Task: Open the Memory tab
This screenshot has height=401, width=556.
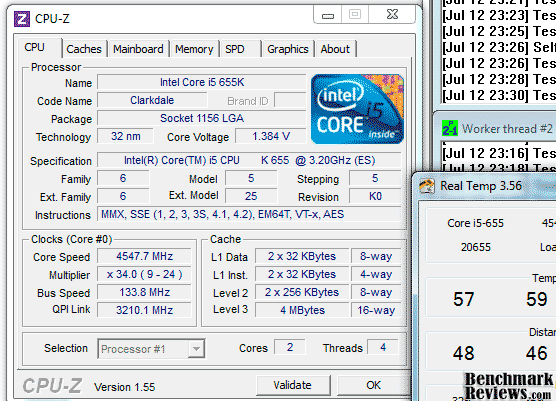Action: [194, 49]
